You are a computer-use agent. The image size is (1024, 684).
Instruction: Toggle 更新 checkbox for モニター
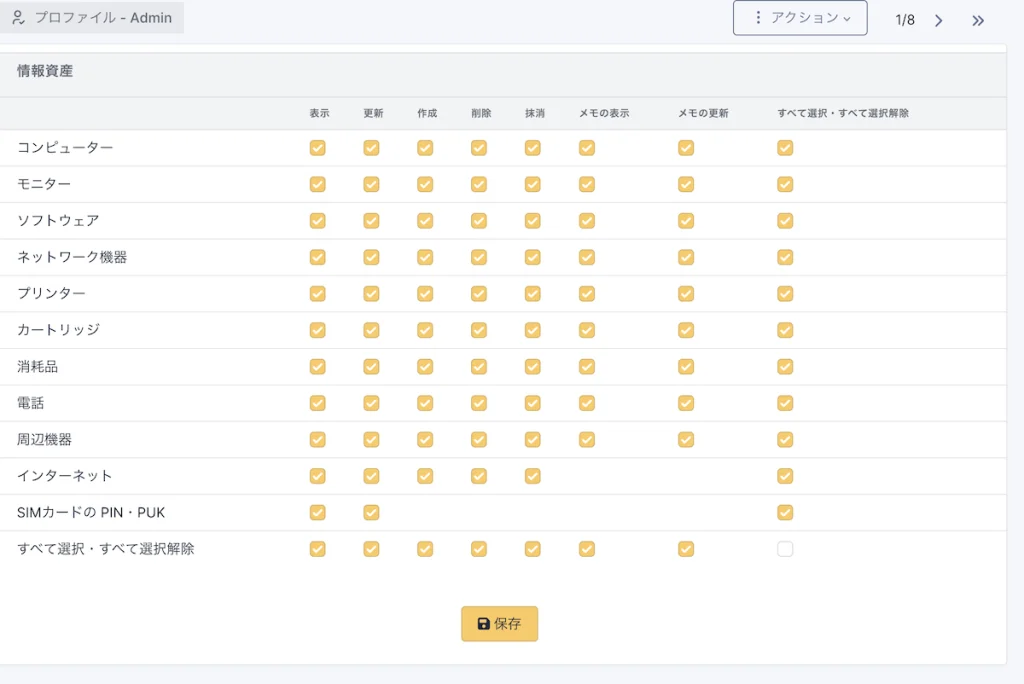372,184
